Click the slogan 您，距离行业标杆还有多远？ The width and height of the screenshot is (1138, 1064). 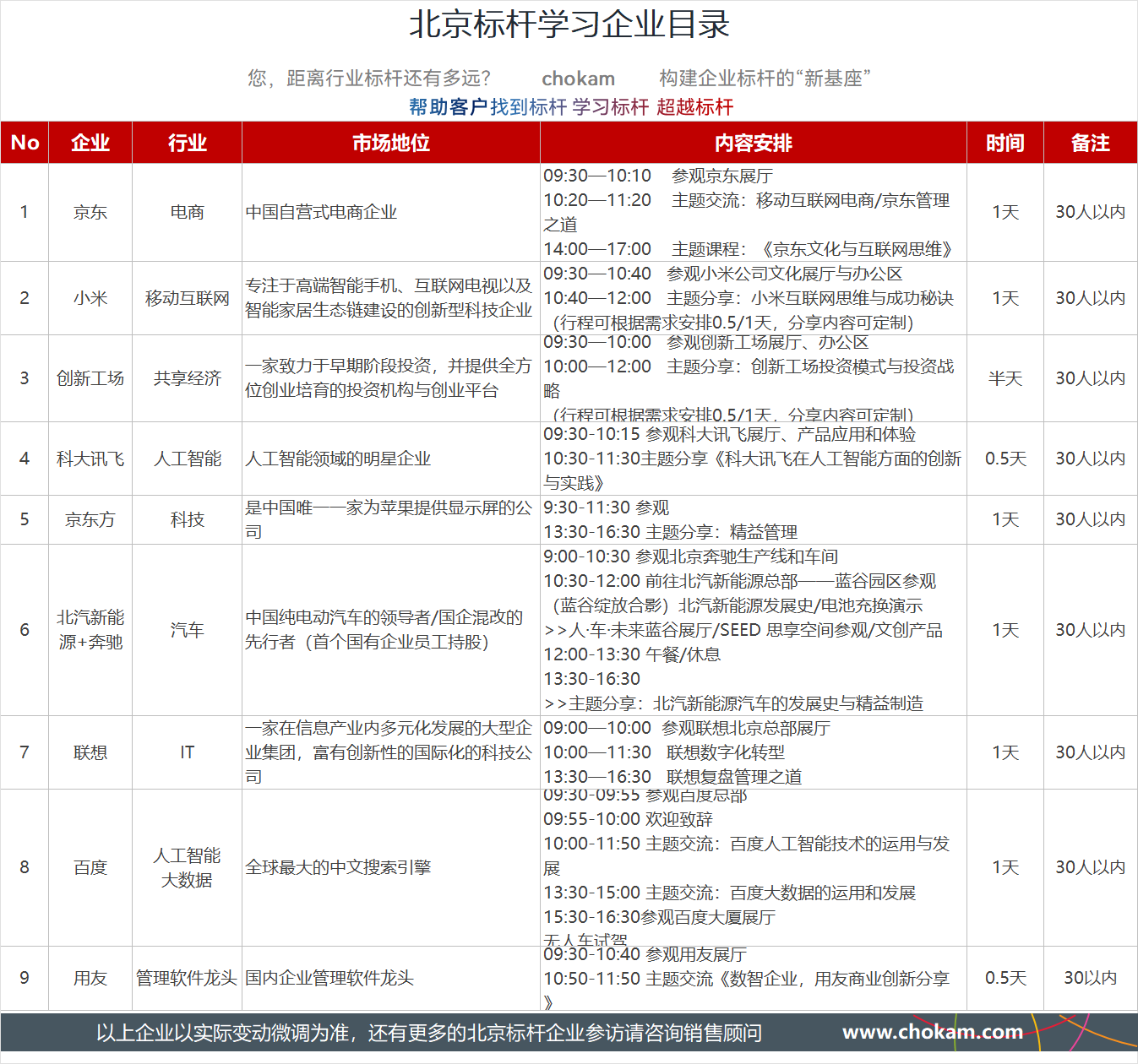pos(369,79)
